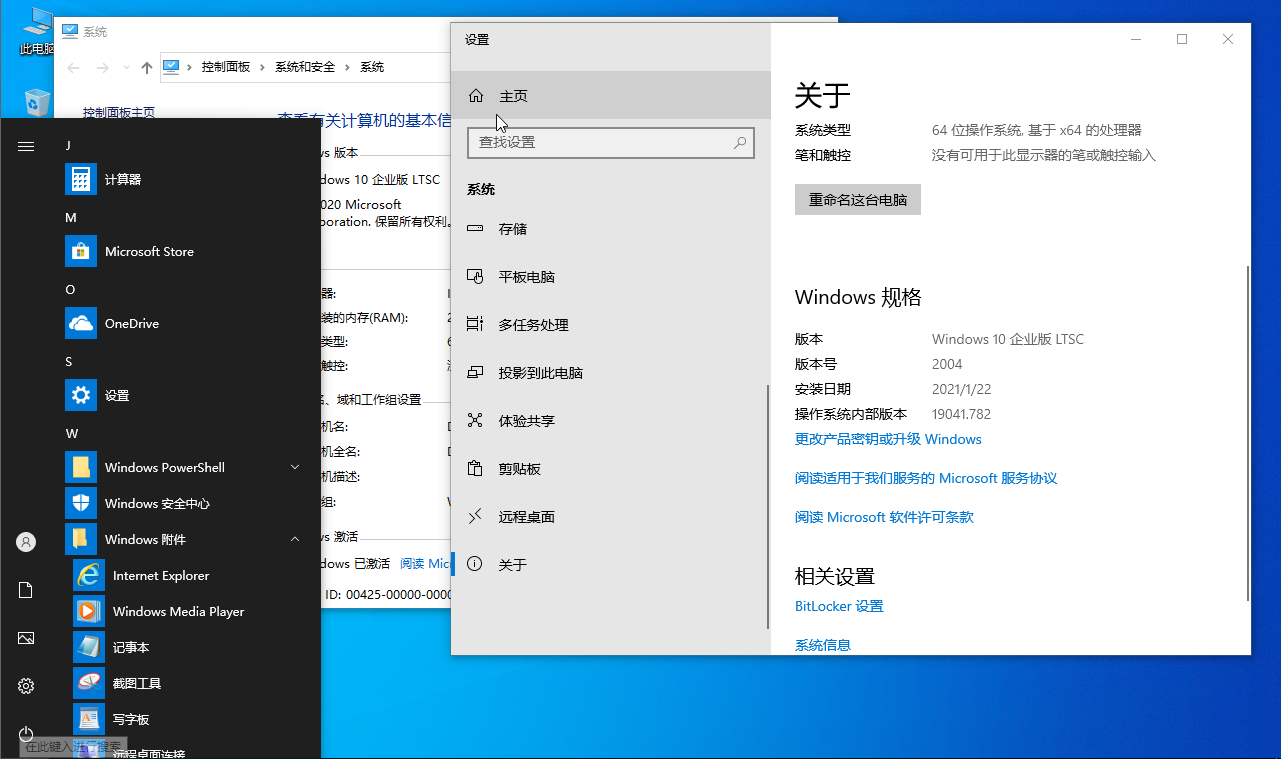This screenshot has height=759, width=1281.
Task: Select 多任务处理 in Settings sidebar
Action: click(611, 325)
